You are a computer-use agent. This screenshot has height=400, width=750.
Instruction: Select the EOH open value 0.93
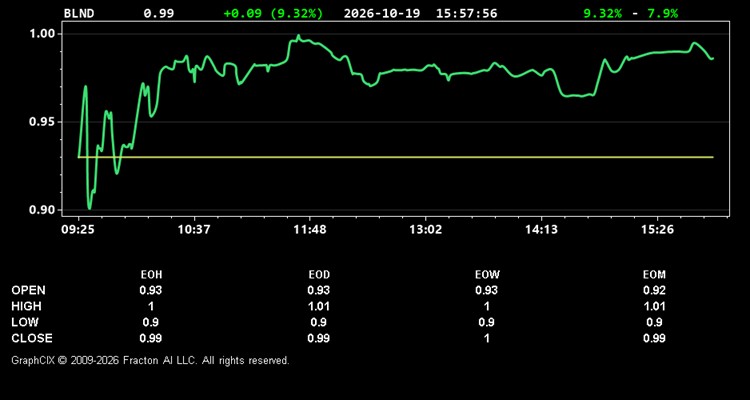coord(151,290)
